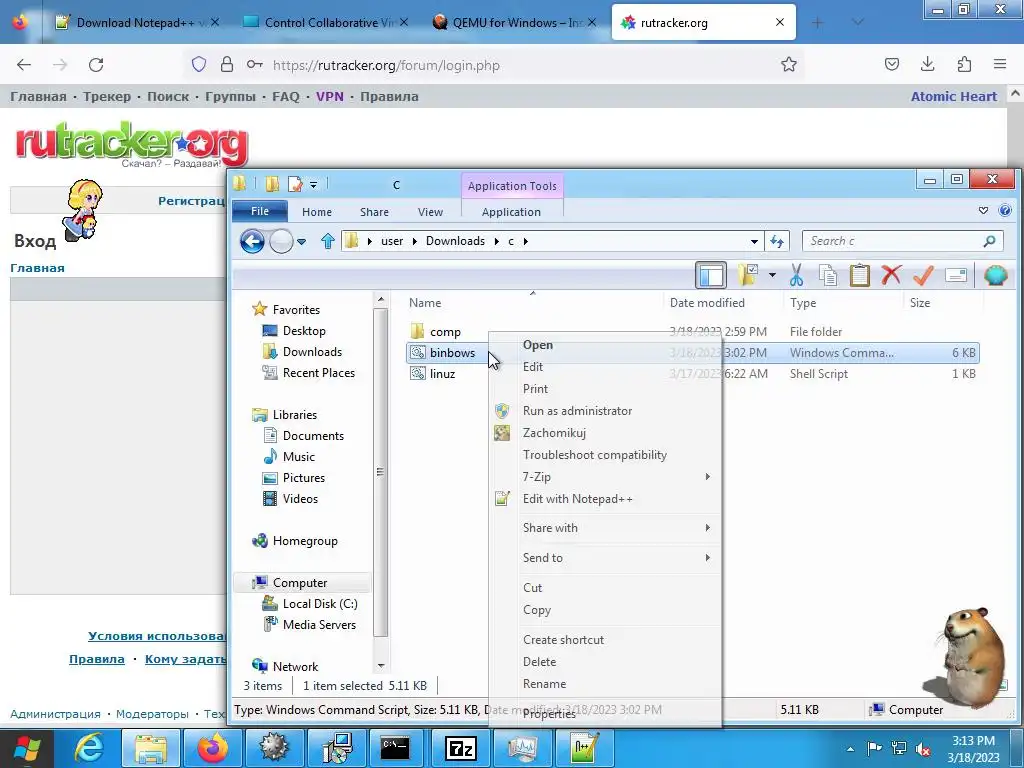Open the Pictures library
1024x768 pixels.
pos(304,477)
